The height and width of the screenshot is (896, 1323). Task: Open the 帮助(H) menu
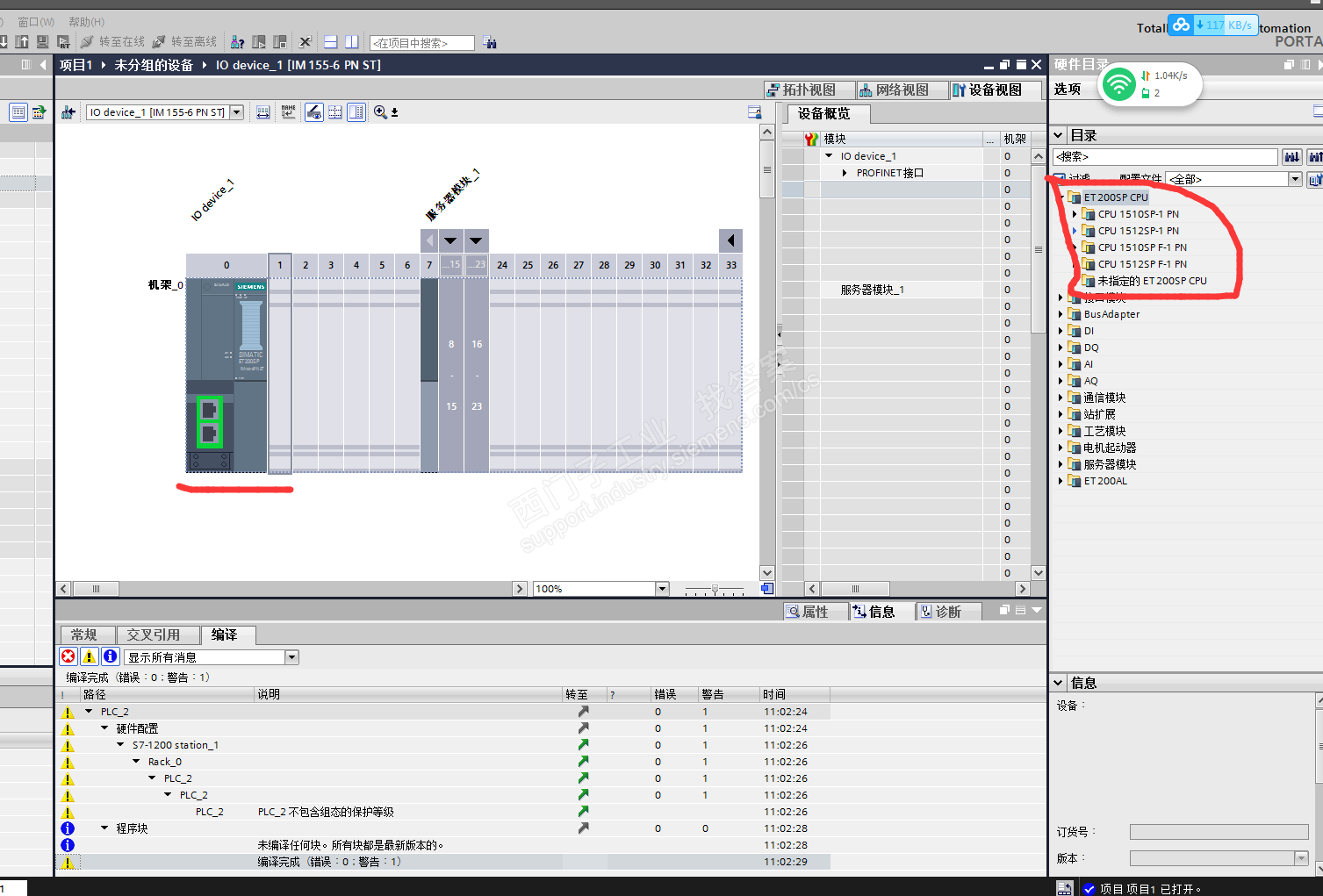(86, 22)
